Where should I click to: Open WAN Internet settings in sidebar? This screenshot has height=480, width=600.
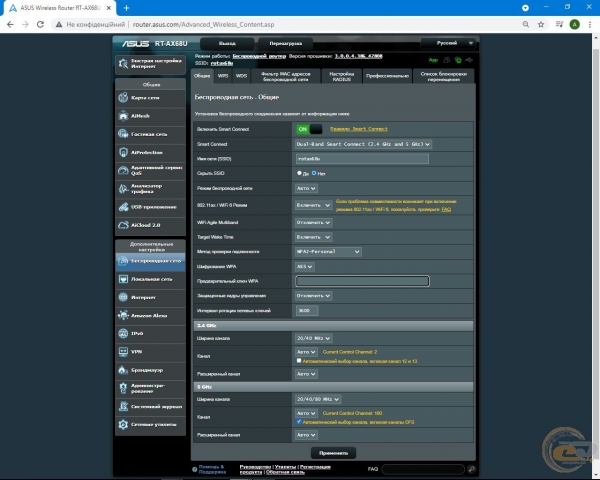[150, 297]
